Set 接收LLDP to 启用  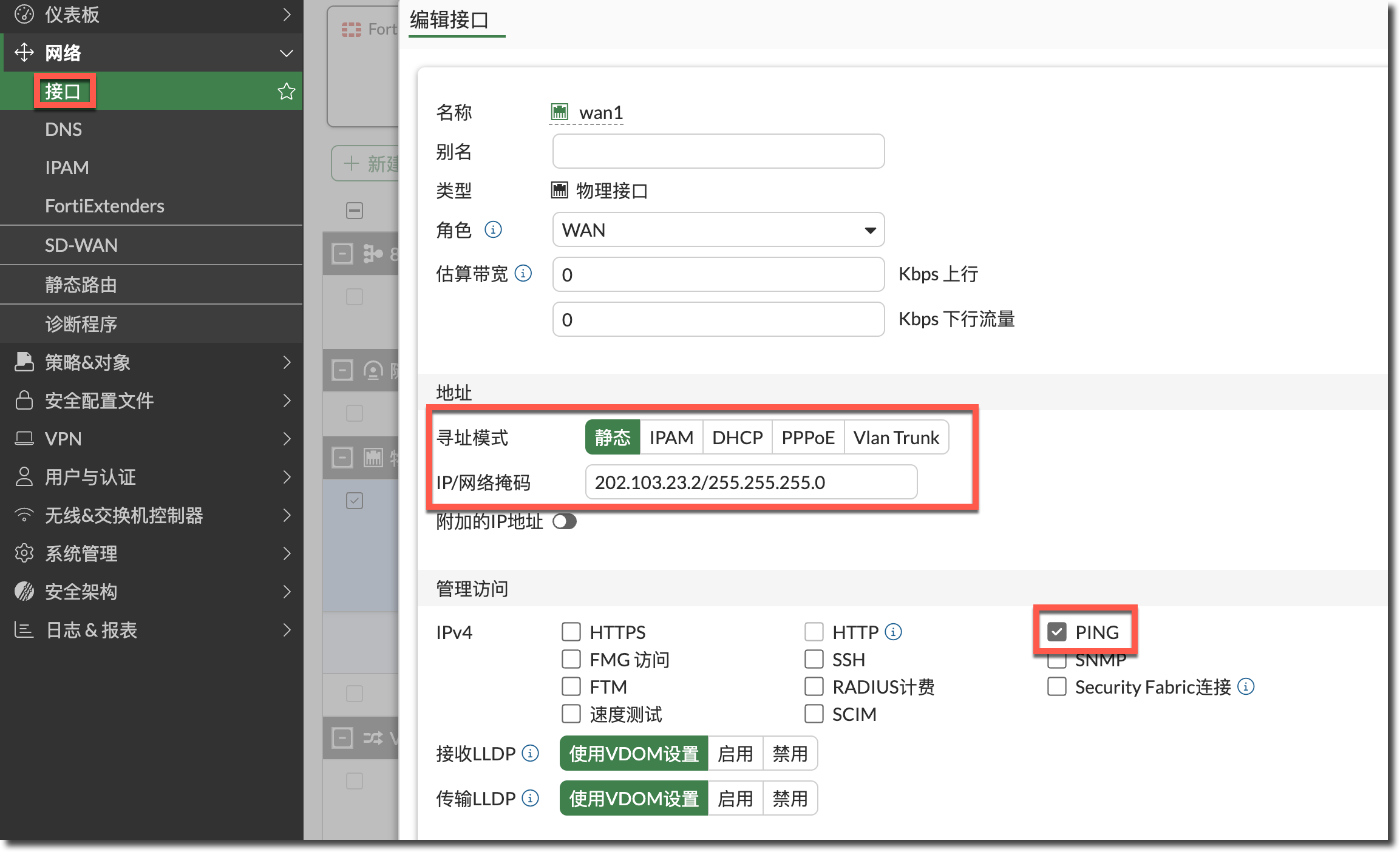click(x=735, y=754)
